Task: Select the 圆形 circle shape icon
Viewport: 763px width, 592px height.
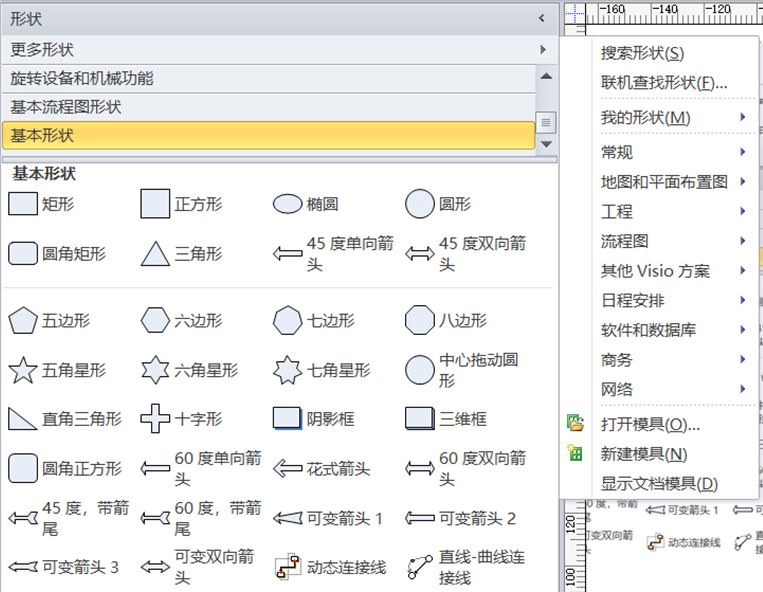Action: (419, 203)
